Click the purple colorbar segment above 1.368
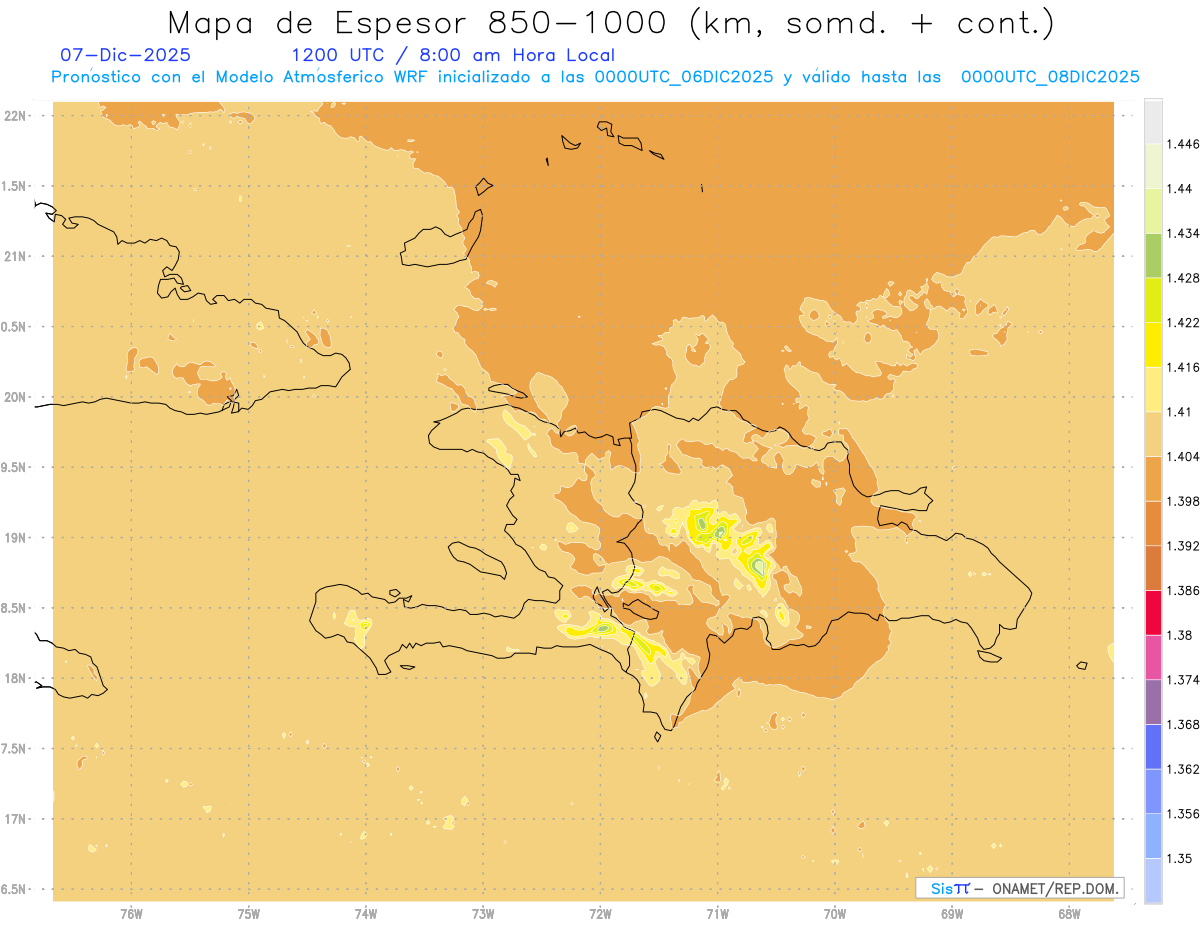1200x927 pixels. [1153, 701]
